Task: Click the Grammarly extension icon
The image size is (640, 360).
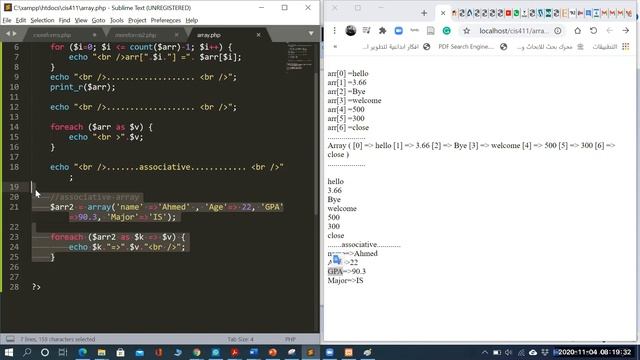Action: pos(447,31)
